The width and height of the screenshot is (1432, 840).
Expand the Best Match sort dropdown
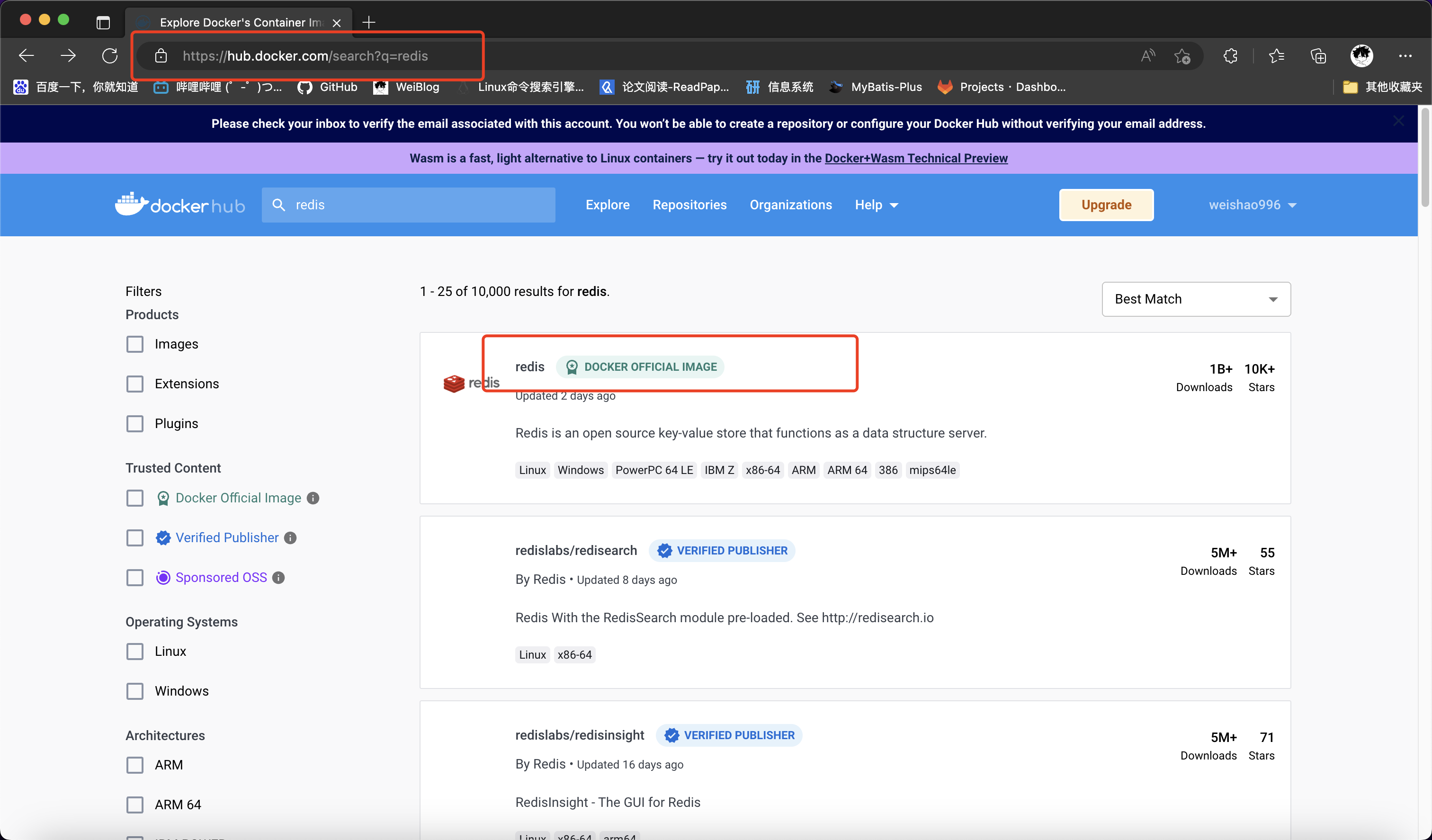pyautogui.click(x=1196, y=299)
